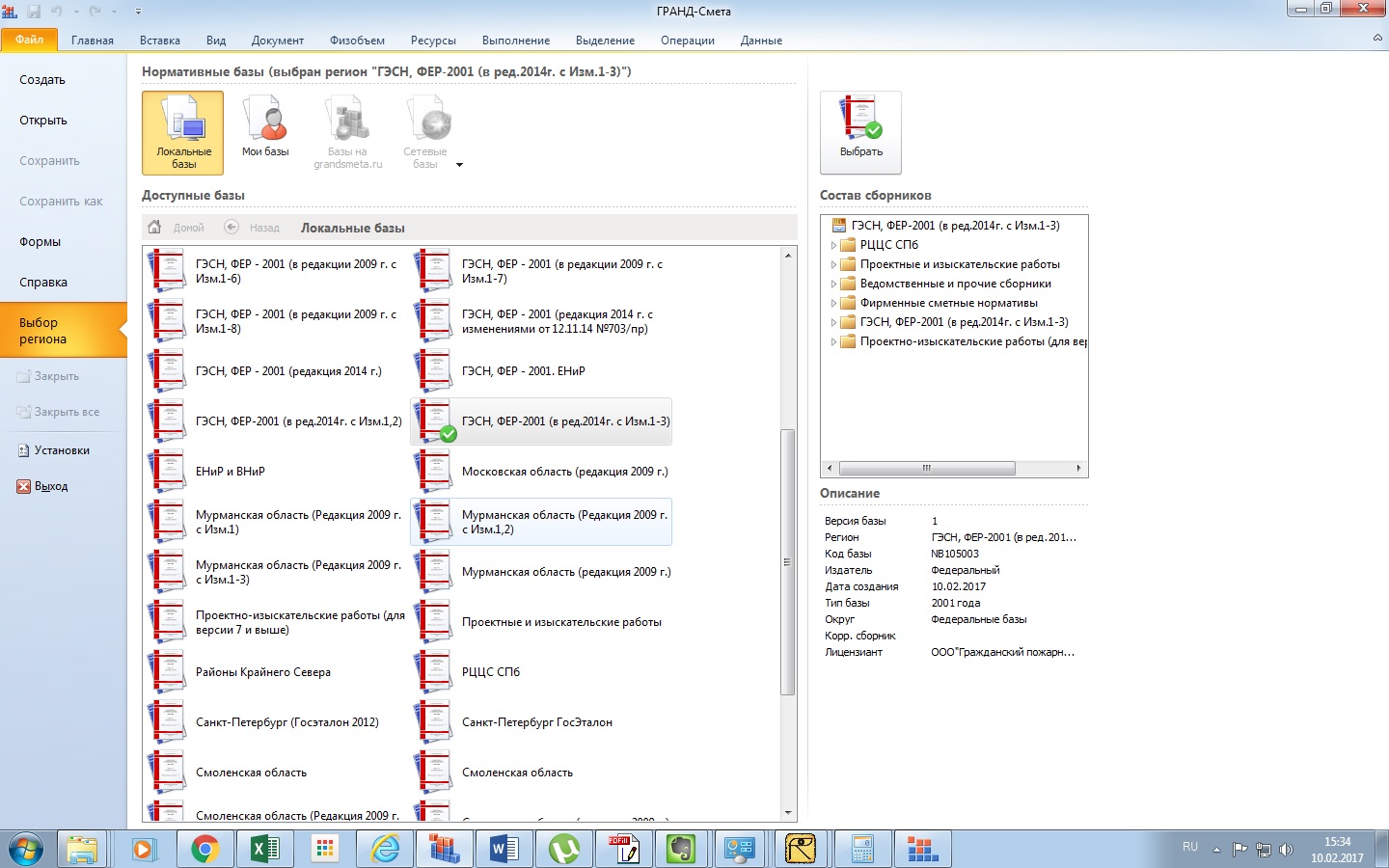Select the Районы Крайнего Севера database

262,672
